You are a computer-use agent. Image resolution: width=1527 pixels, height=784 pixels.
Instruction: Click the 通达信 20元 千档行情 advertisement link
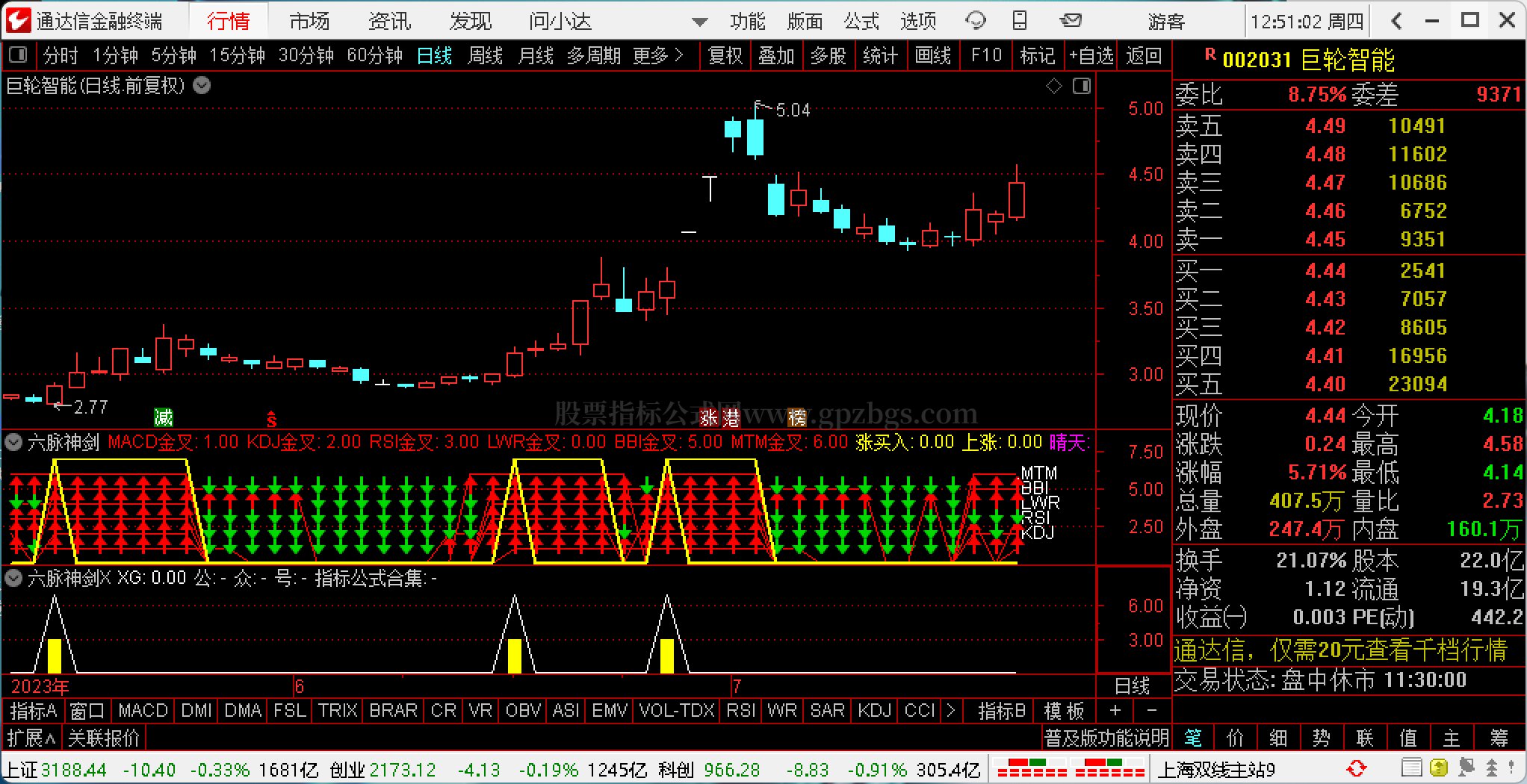pos(1340,650)
